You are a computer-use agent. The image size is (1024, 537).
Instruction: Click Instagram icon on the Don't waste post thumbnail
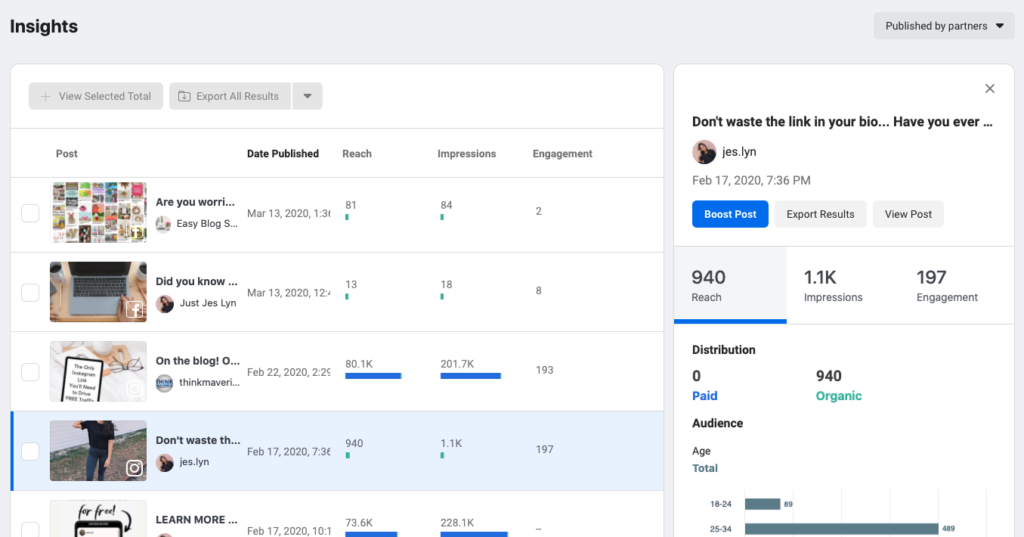tap(135, 468)
